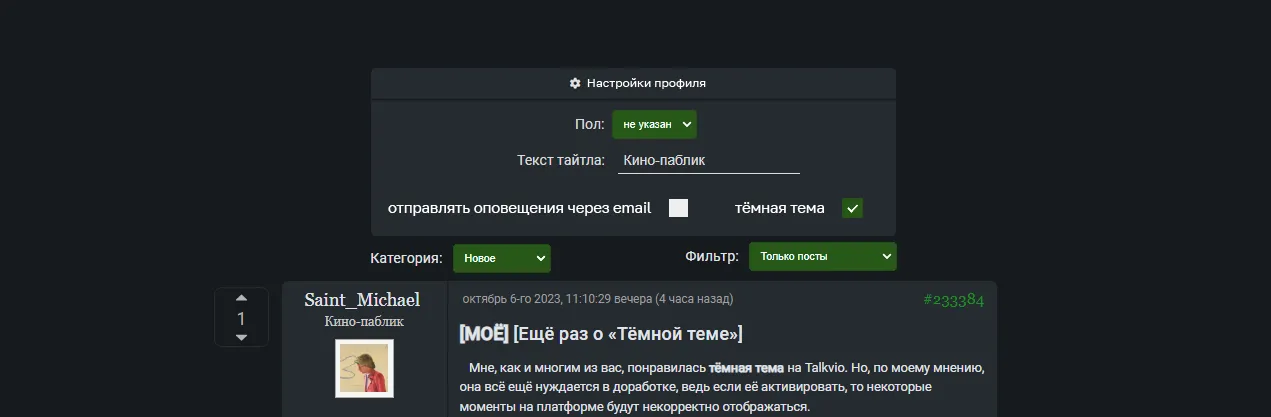Open the Пол dropdown set to не указан
The width and height of the screenshot is (1271, 417).
coord(654,124)
